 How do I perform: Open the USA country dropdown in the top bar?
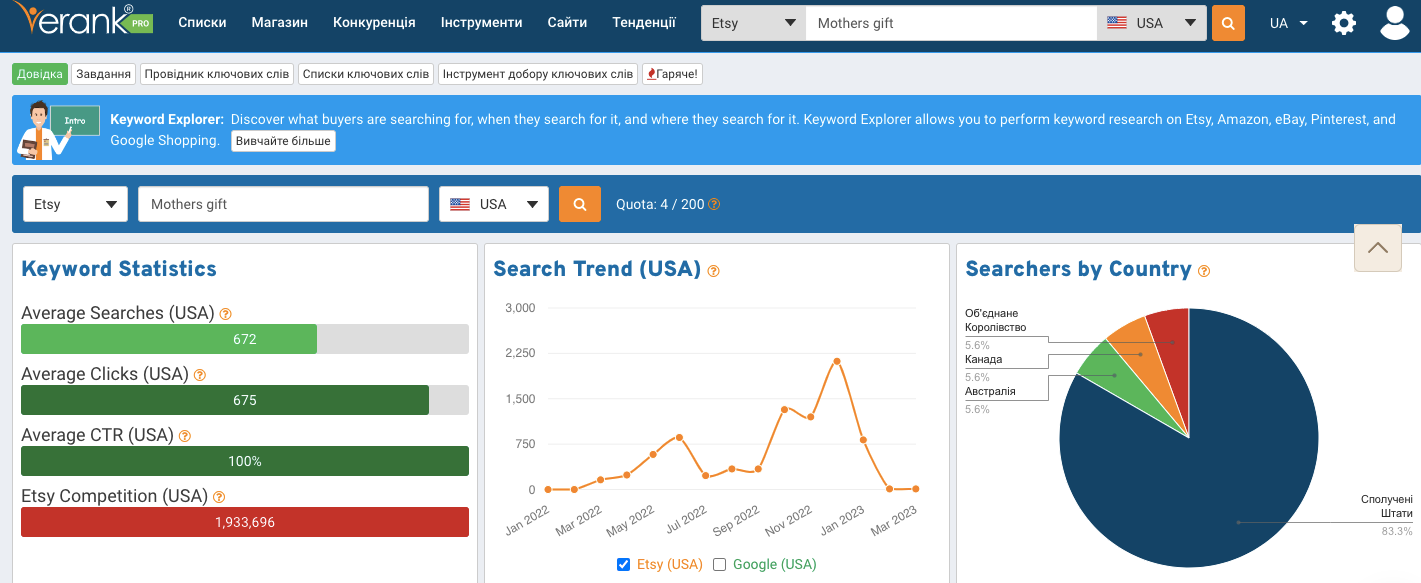click(1151, 23)
